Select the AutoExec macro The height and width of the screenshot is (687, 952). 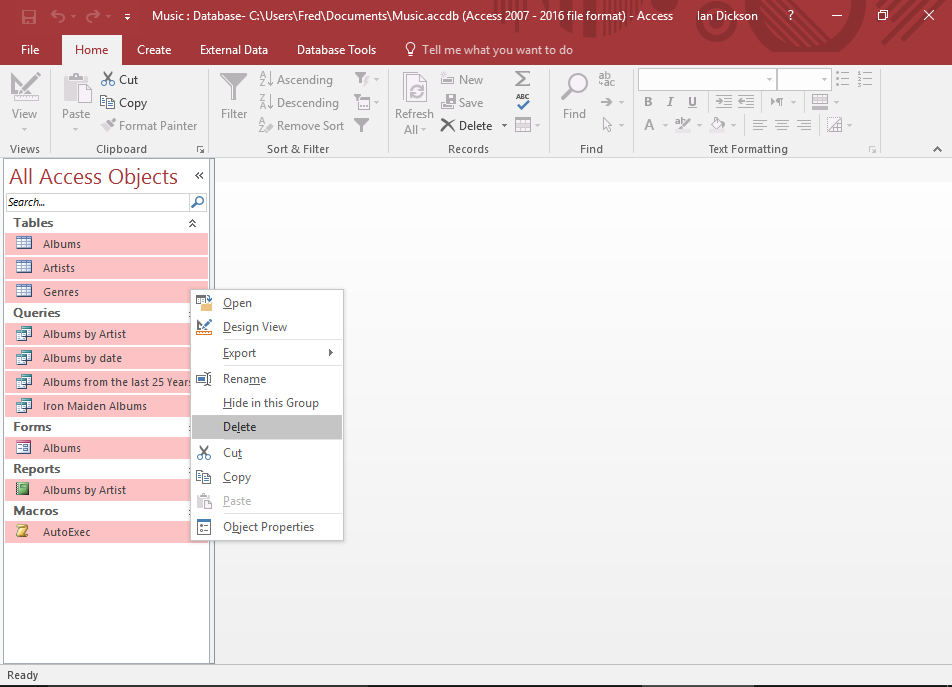point(98,532)
